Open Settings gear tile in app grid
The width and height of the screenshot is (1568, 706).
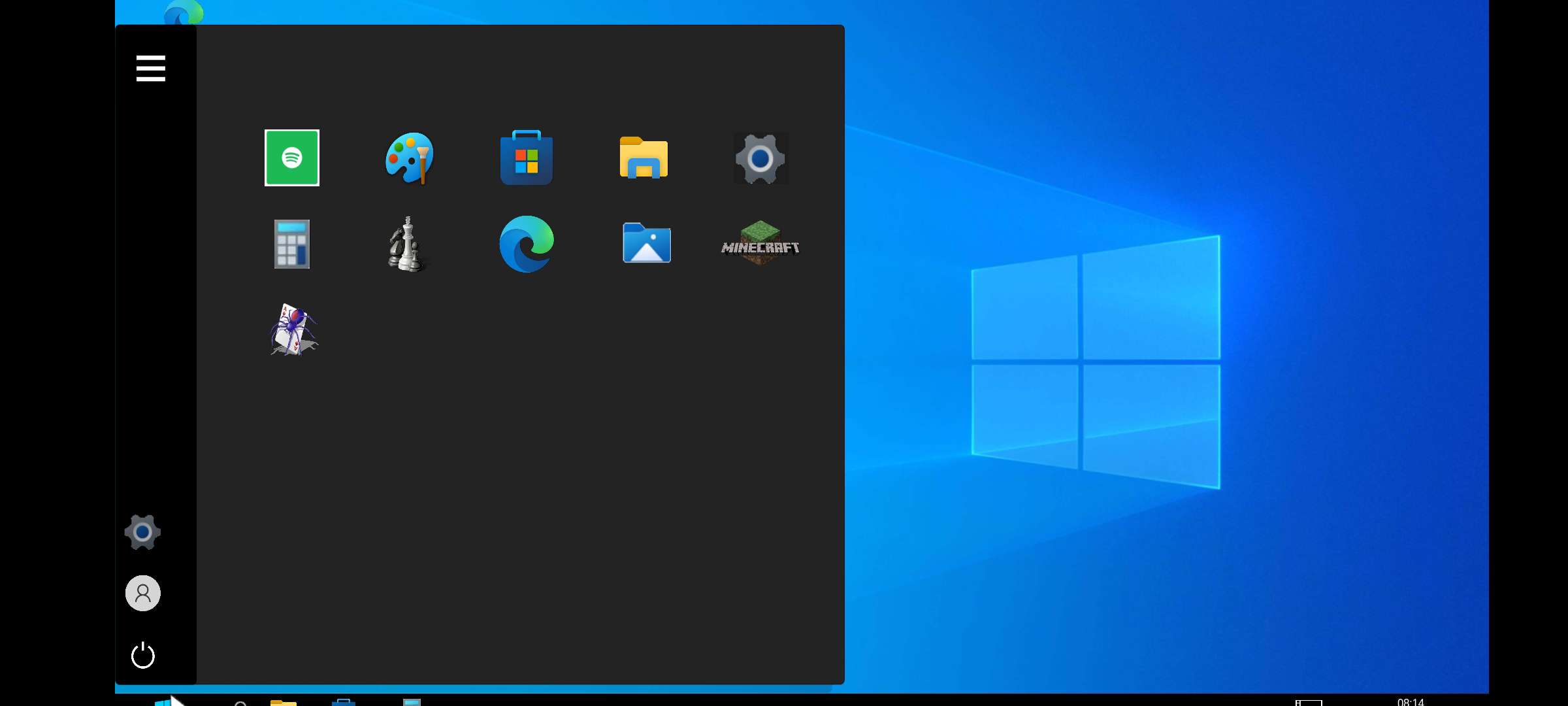(x=760, y=158)
